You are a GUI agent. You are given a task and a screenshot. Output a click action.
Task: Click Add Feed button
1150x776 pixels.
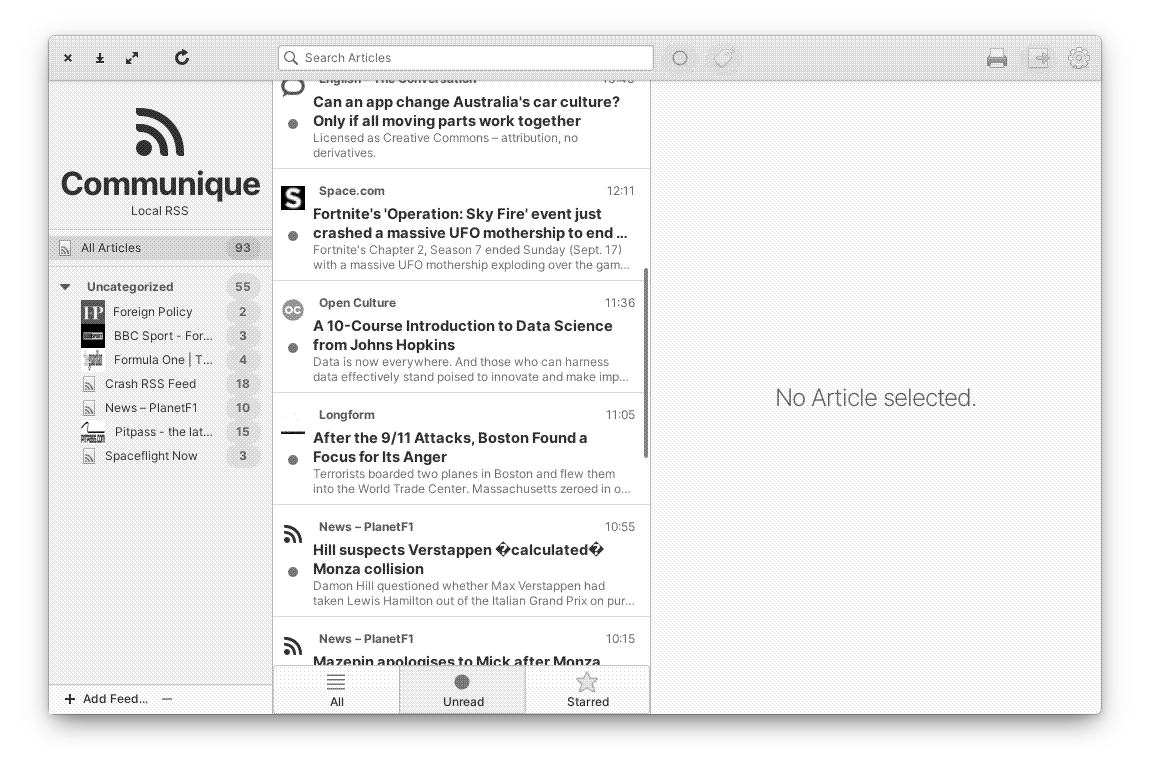(x=106, y=699)
